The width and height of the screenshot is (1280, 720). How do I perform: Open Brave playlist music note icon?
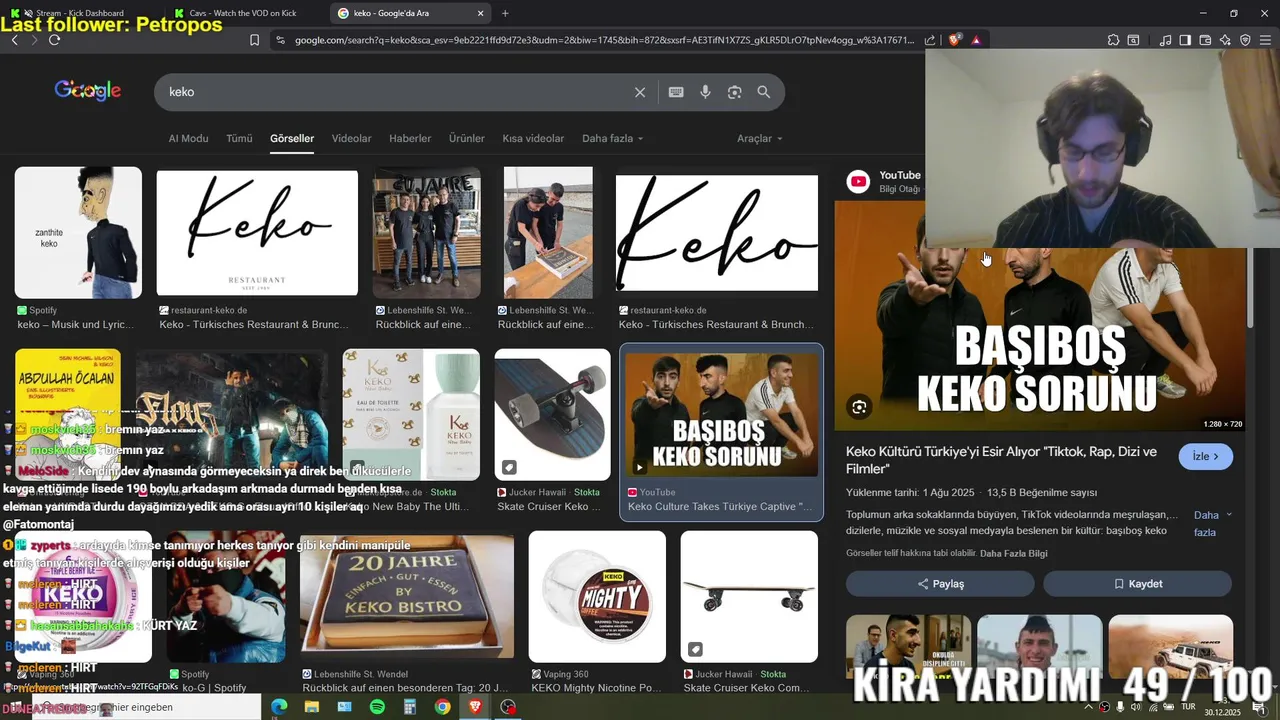1165,40
